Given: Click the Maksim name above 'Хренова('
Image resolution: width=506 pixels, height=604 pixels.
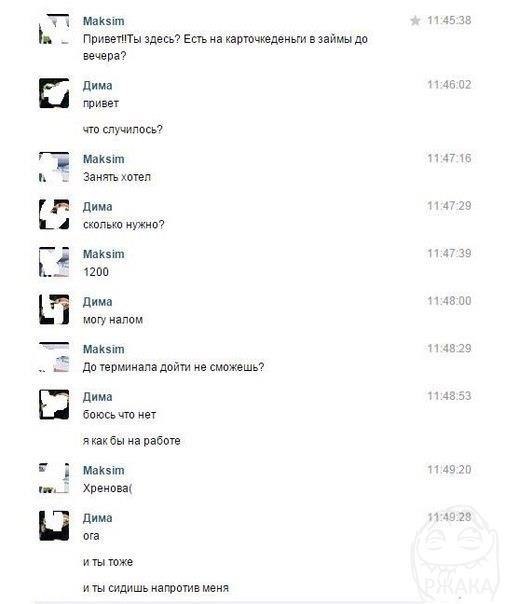Looking at the screenshot, I should (x=104, y=470).
